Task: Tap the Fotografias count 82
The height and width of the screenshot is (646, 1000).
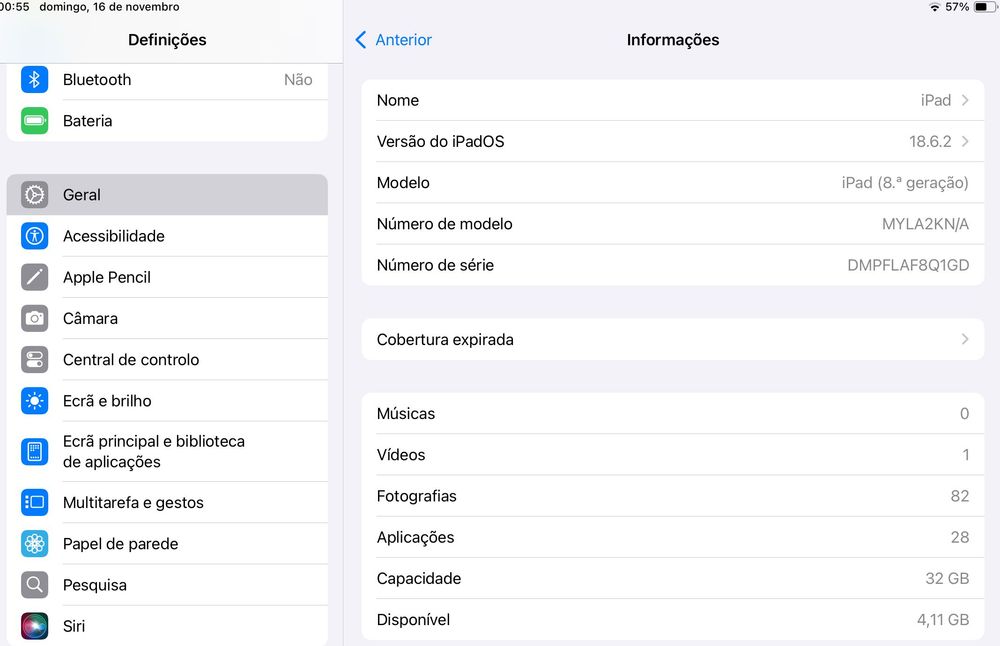Action: 960,496
